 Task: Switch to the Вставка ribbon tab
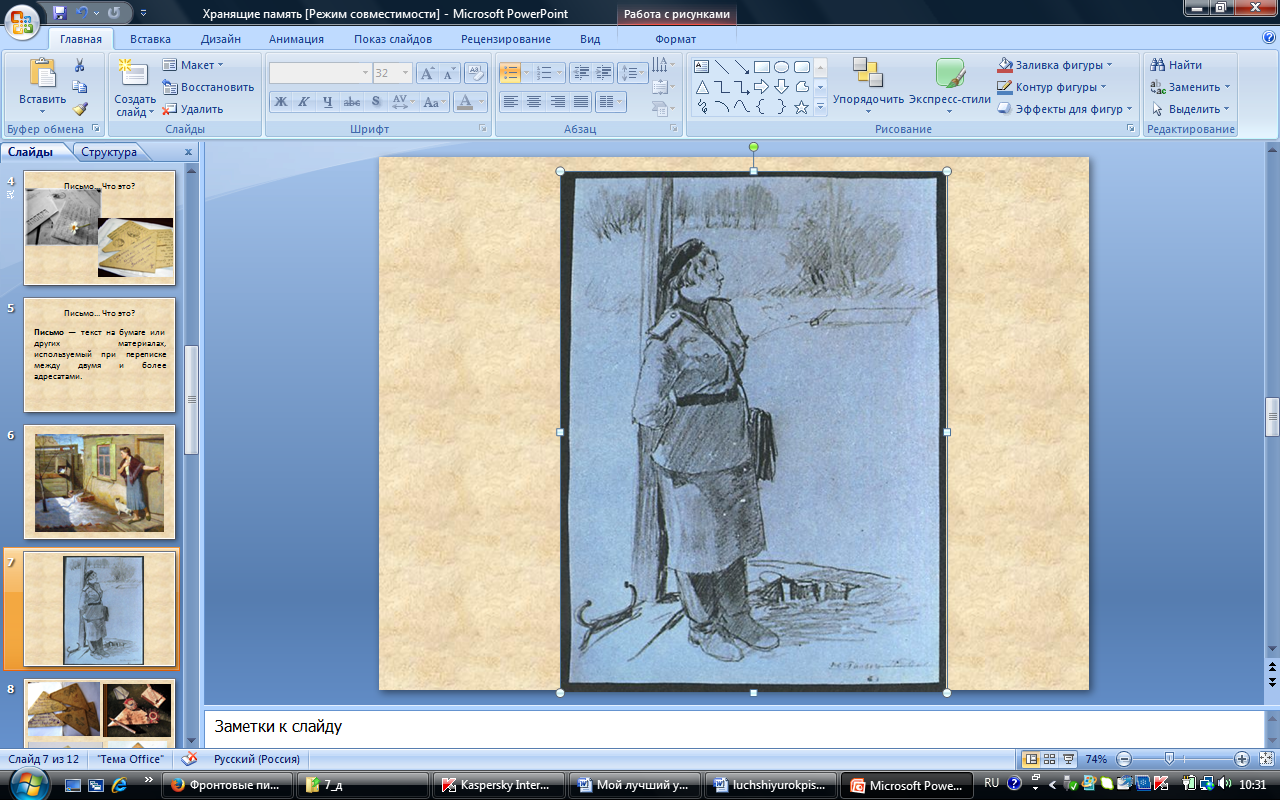(150, 39)
